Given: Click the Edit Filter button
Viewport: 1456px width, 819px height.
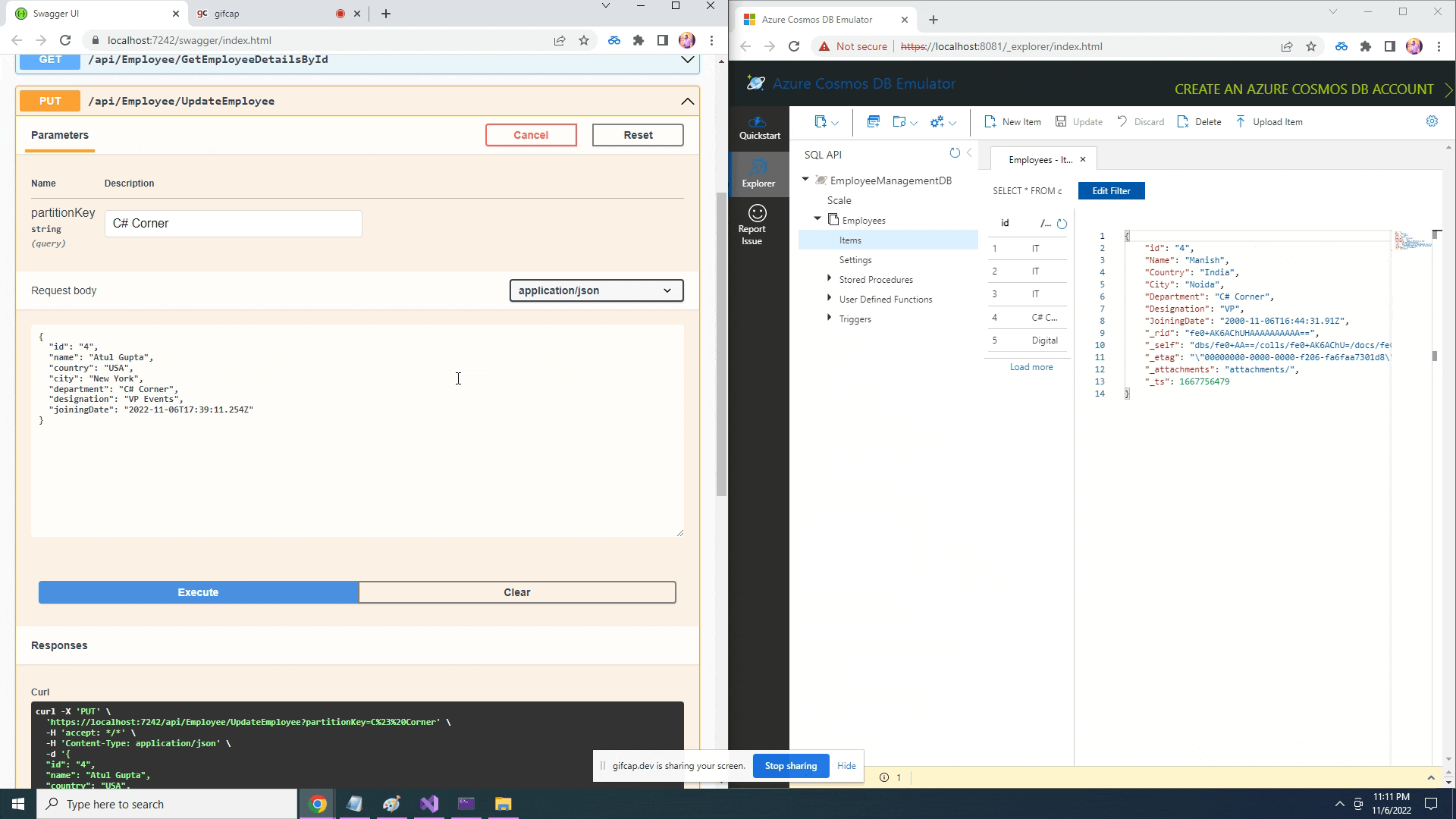Looking at the screenshot, I should (1111, 190).
